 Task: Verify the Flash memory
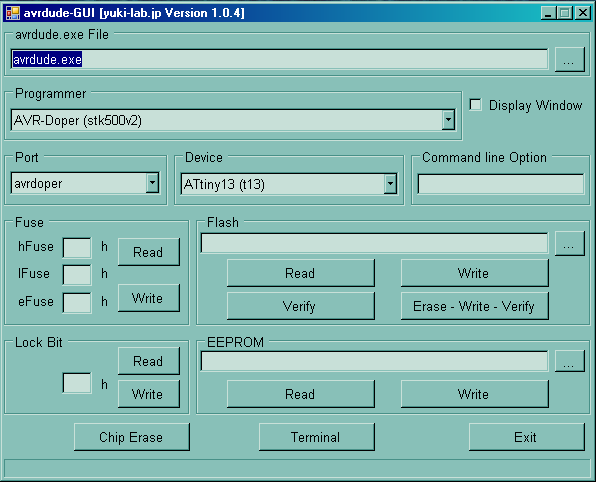301,306
